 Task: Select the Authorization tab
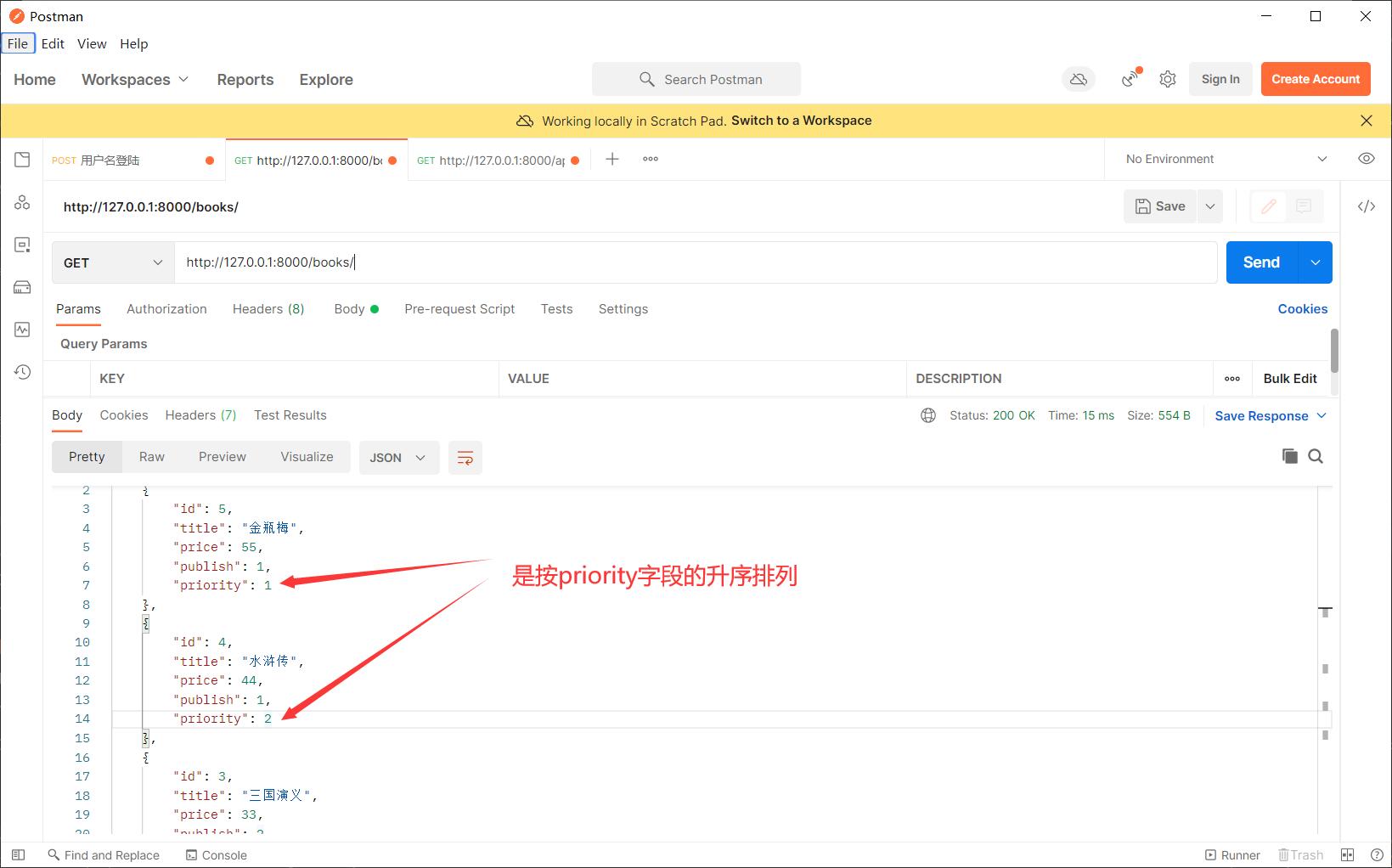click(166, 309)
